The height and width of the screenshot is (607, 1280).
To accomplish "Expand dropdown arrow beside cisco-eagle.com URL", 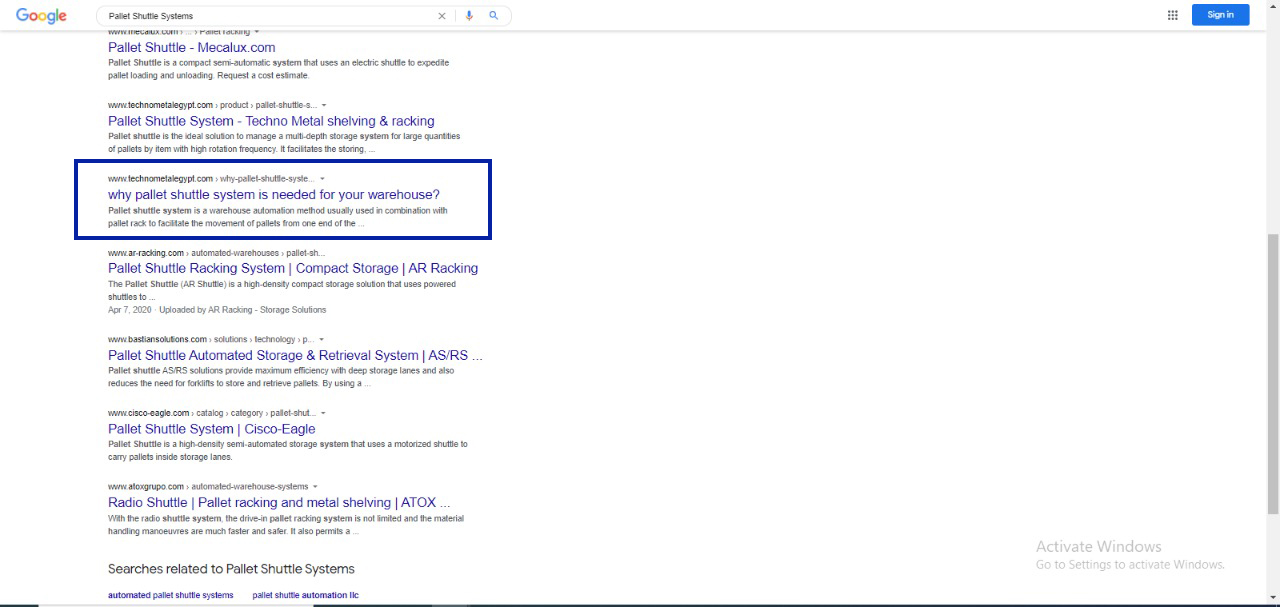I will [323, 413].
